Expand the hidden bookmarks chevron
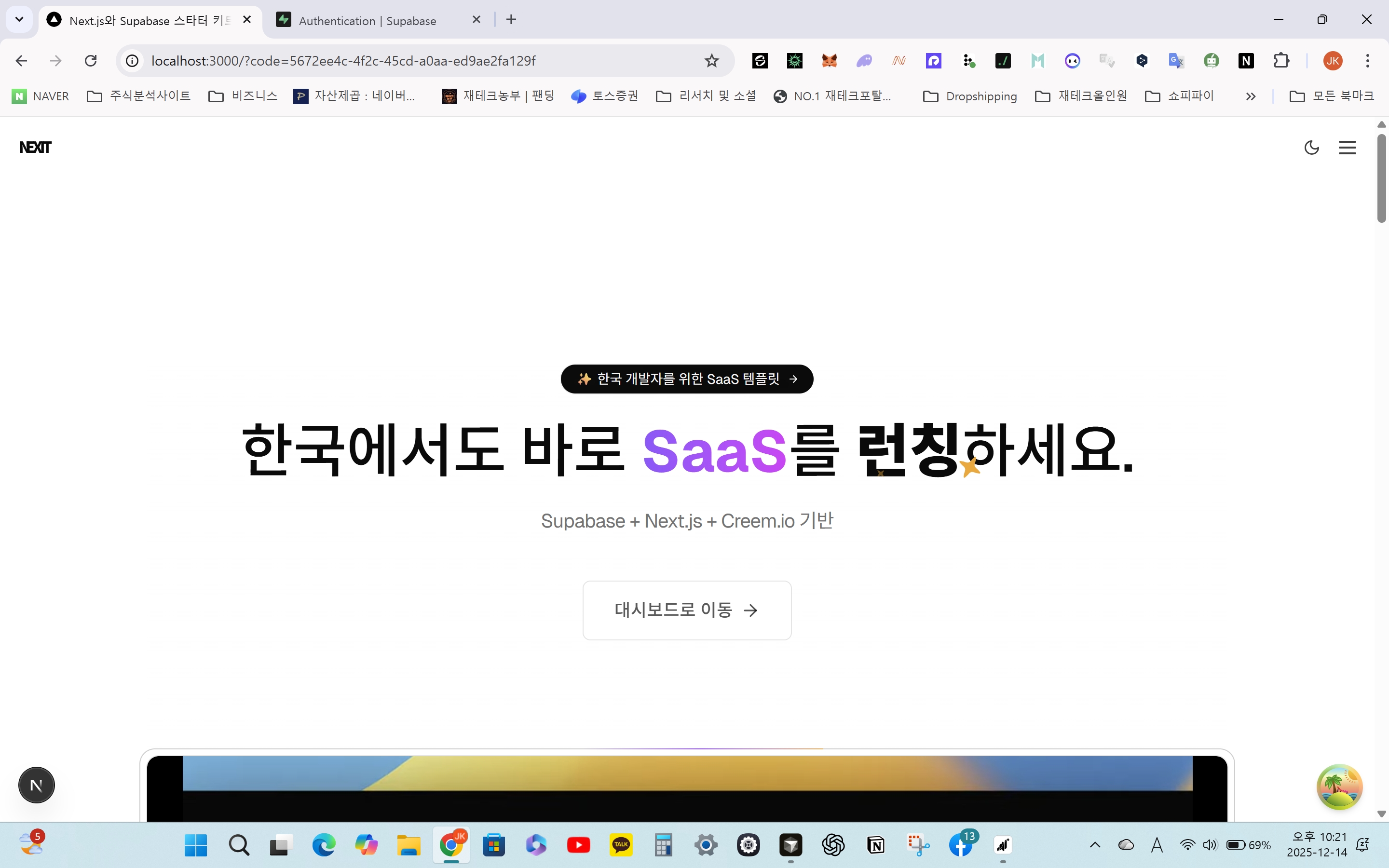The height and width of the screenshot is (868, 1389). 1251,96
